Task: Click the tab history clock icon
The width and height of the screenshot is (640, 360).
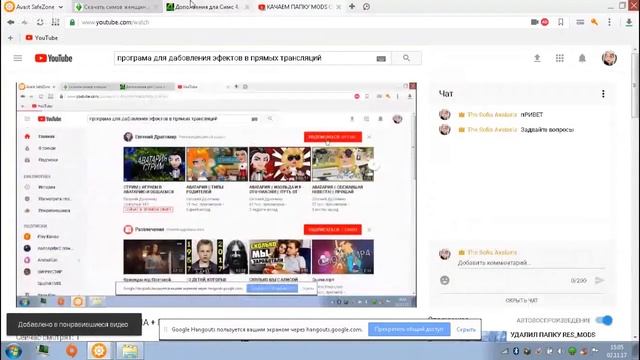Action: click(367, 7)
